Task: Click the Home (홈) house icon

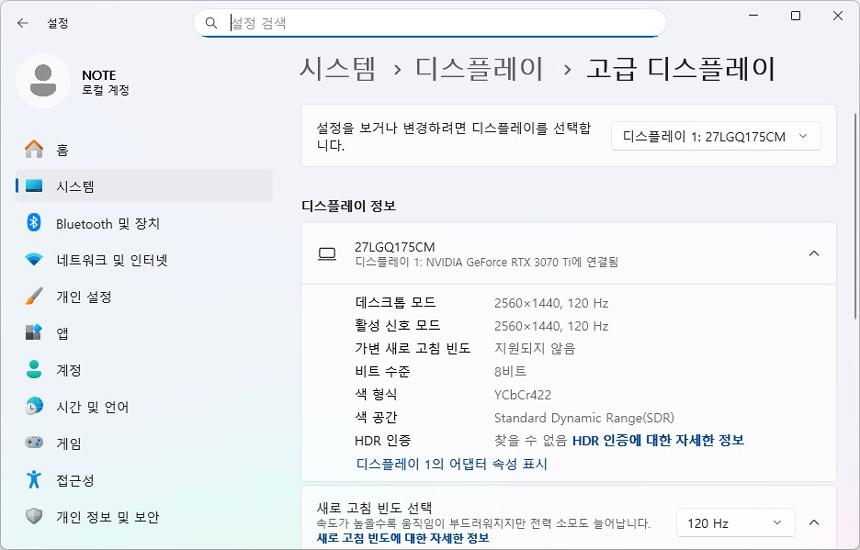Action: point(34,149)
